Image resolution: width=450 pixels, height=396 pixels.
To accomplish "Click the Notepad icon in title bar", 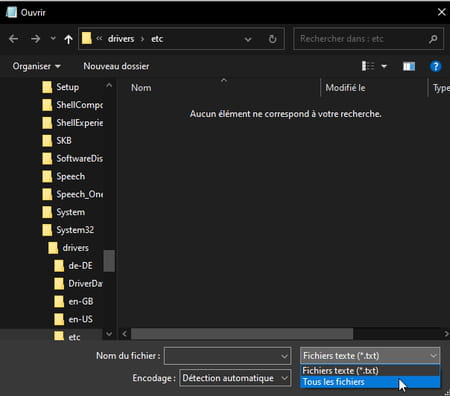I will [11, 12].
